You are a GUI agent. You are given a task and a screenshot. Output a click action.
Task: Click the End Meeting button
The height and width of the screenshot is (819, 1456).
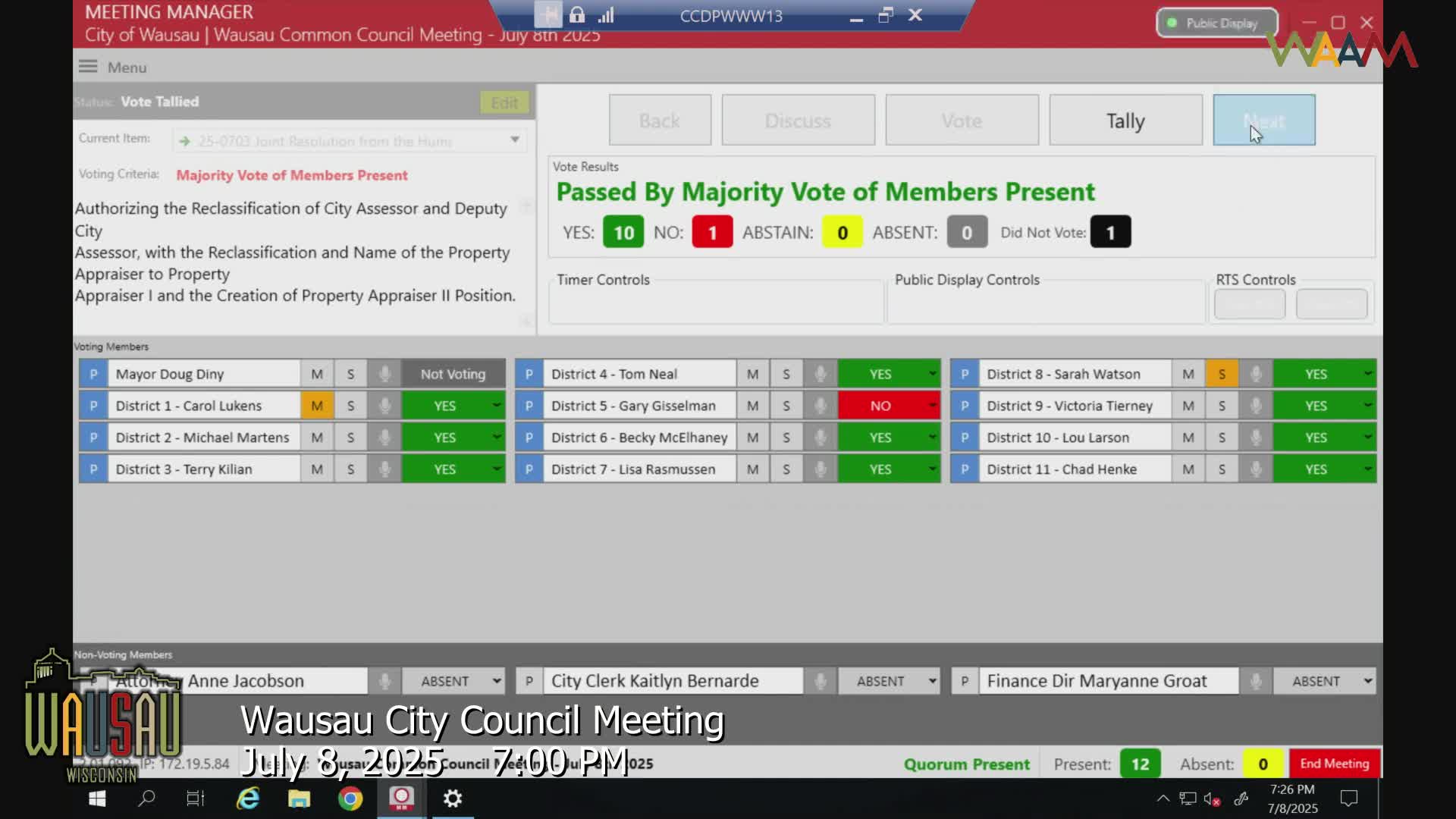pyautogui.click(x=1334, y=764)
